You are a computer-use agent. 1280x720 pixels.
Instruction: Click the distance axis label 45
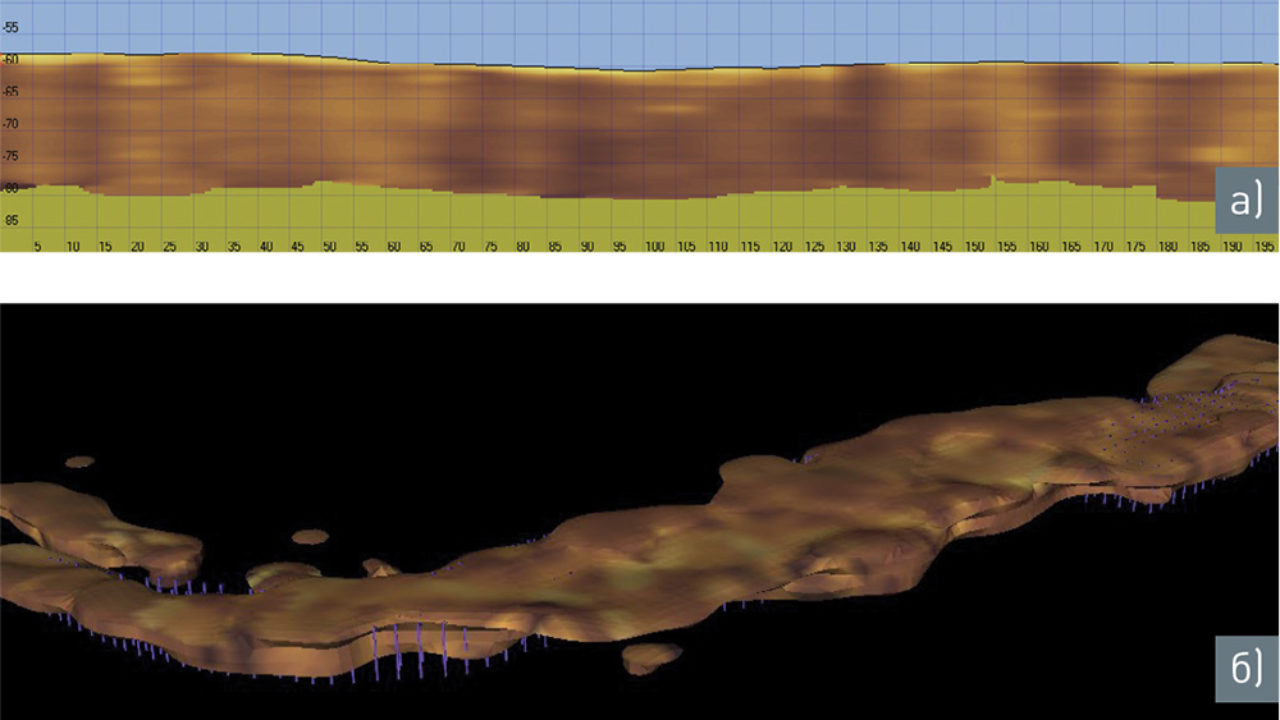(297, 246)
